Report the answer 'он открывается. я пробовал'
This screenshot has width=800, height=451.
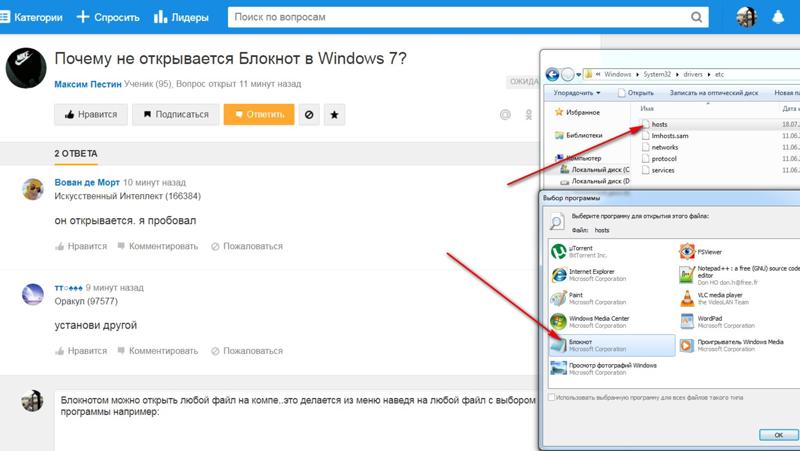[247, 246]
